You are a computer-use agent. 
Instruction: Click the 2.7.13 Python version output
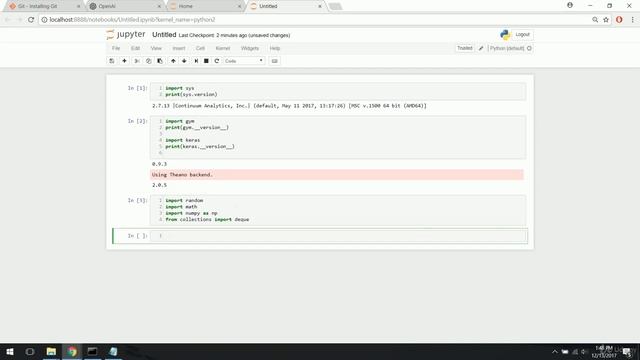point(289,106)
